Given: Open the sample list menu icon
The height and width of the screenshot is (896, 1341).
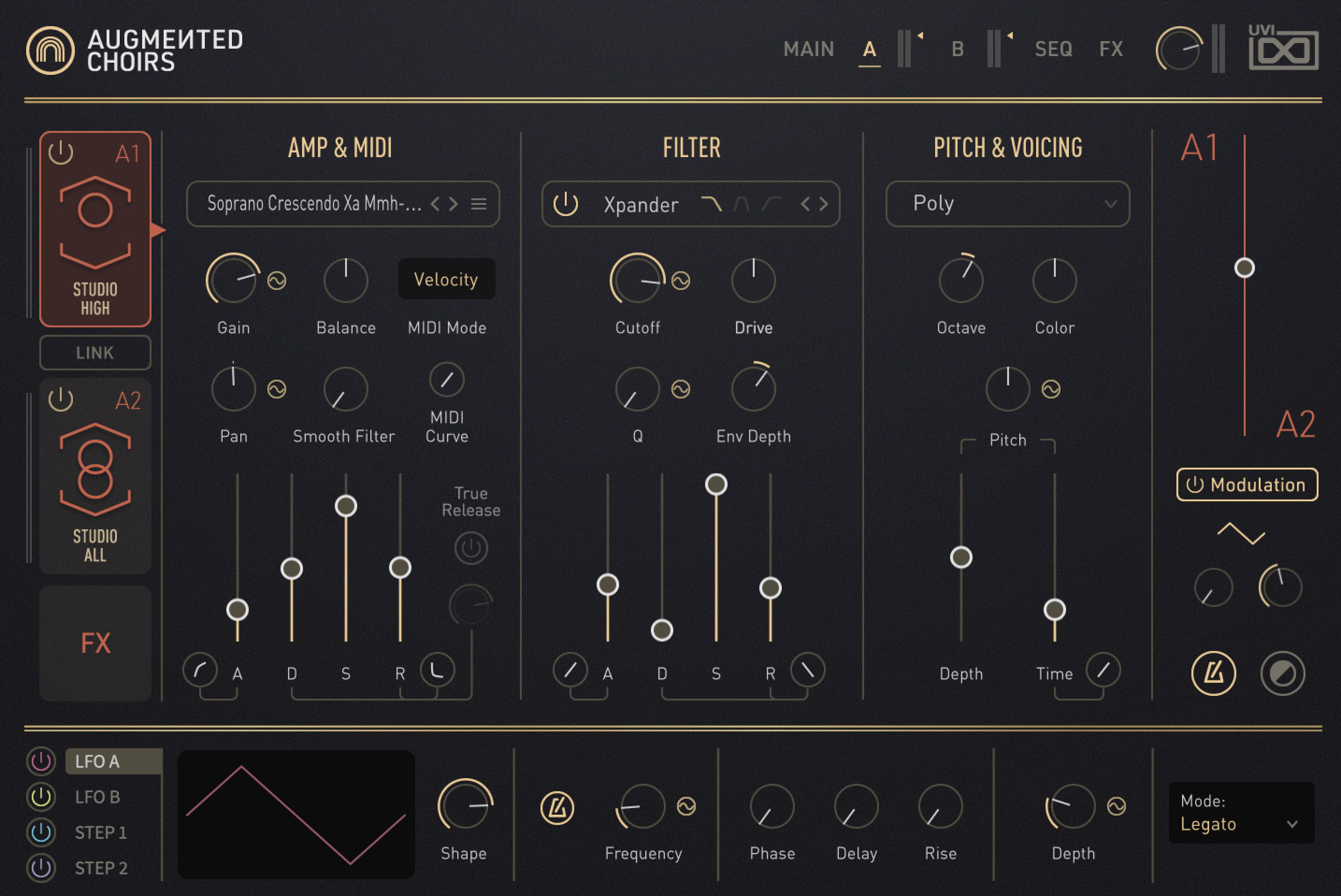Looking at the screenshot, I should click(479, 204).
